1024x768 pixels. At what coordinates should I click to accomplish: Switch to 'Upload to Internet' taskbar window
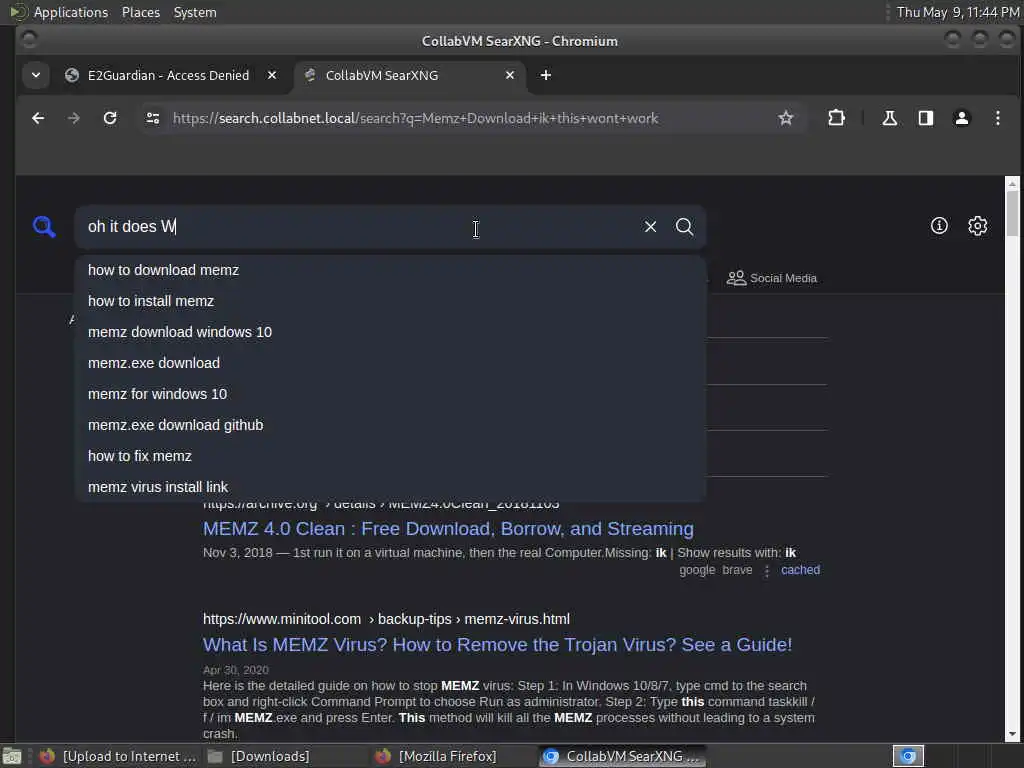point(118,756)
